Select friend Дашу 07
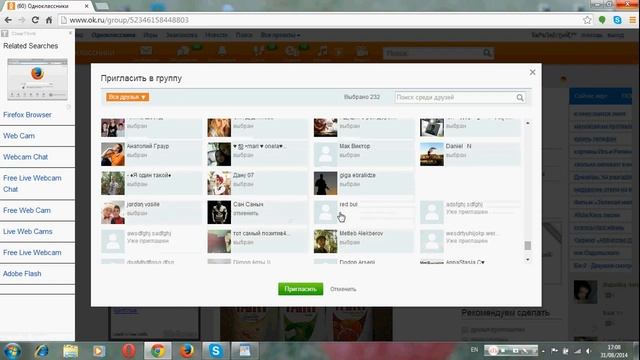The height and width of the screenshot is (360, 640). [x=258, y=183]
